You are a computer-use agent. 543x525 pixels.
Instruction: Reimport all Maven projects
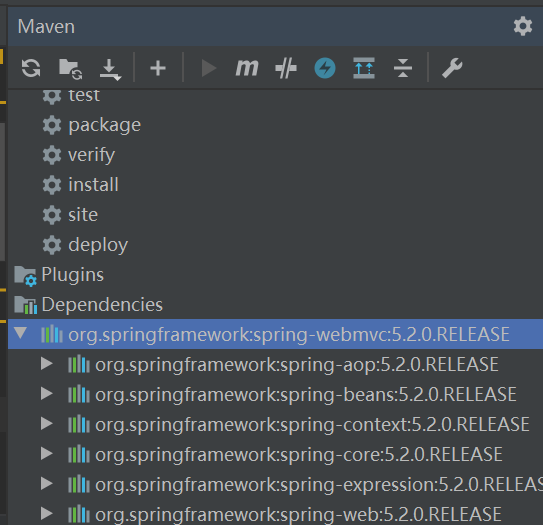click(x=31, y=68)
